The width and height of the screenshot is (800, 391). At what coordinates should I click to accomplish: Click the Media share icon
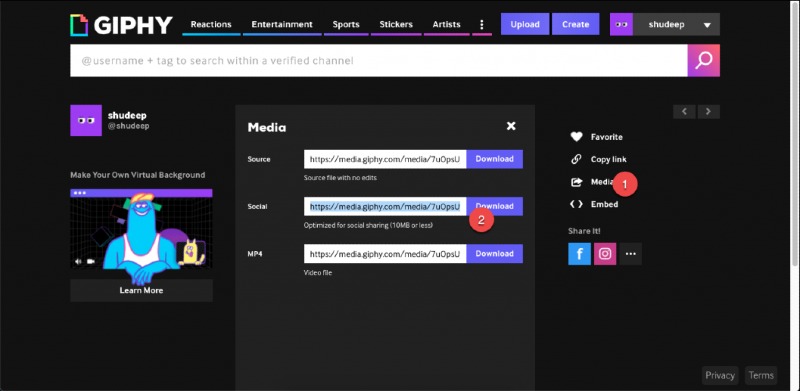[576, 182]
